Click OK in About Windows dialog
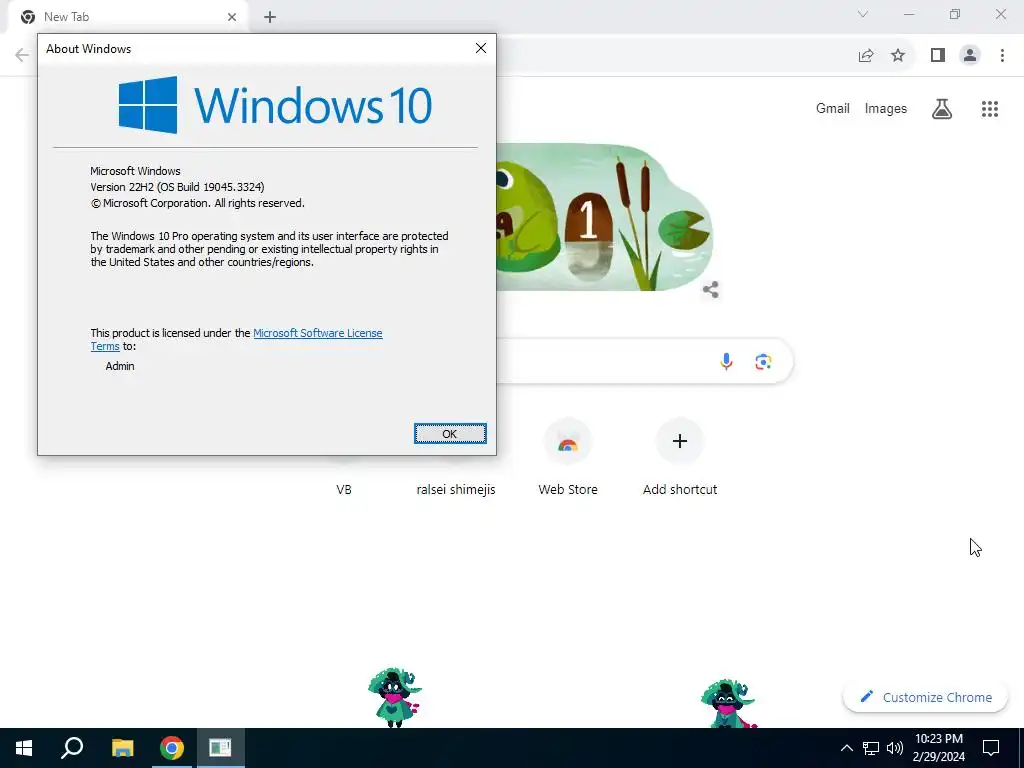This screenshot has height=768, width=1024. click(x=450, y=434)
